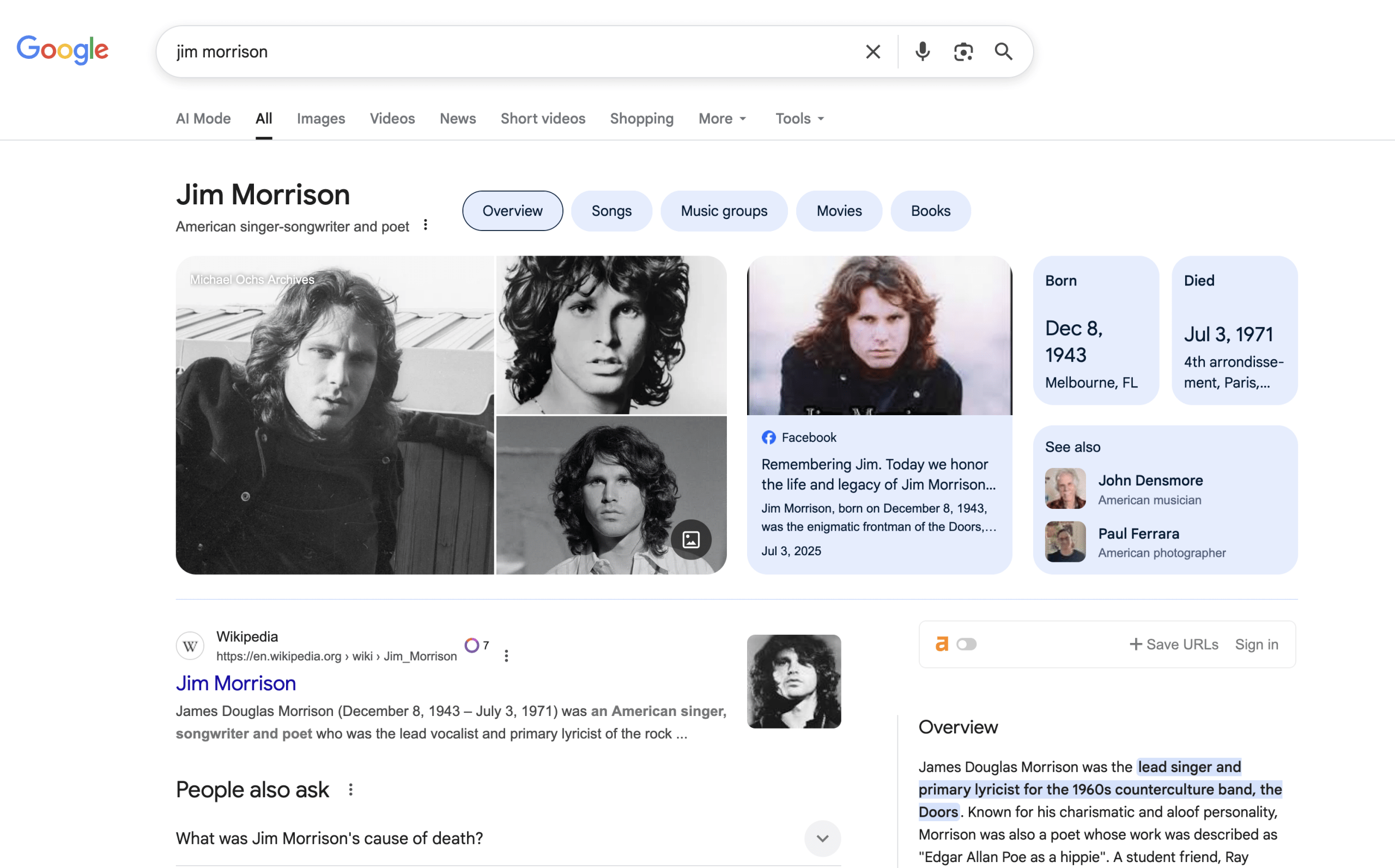Open the Tools dropdown
Image resolution: width=1395 pixels, height=868 pixels.
pos(799,118)
